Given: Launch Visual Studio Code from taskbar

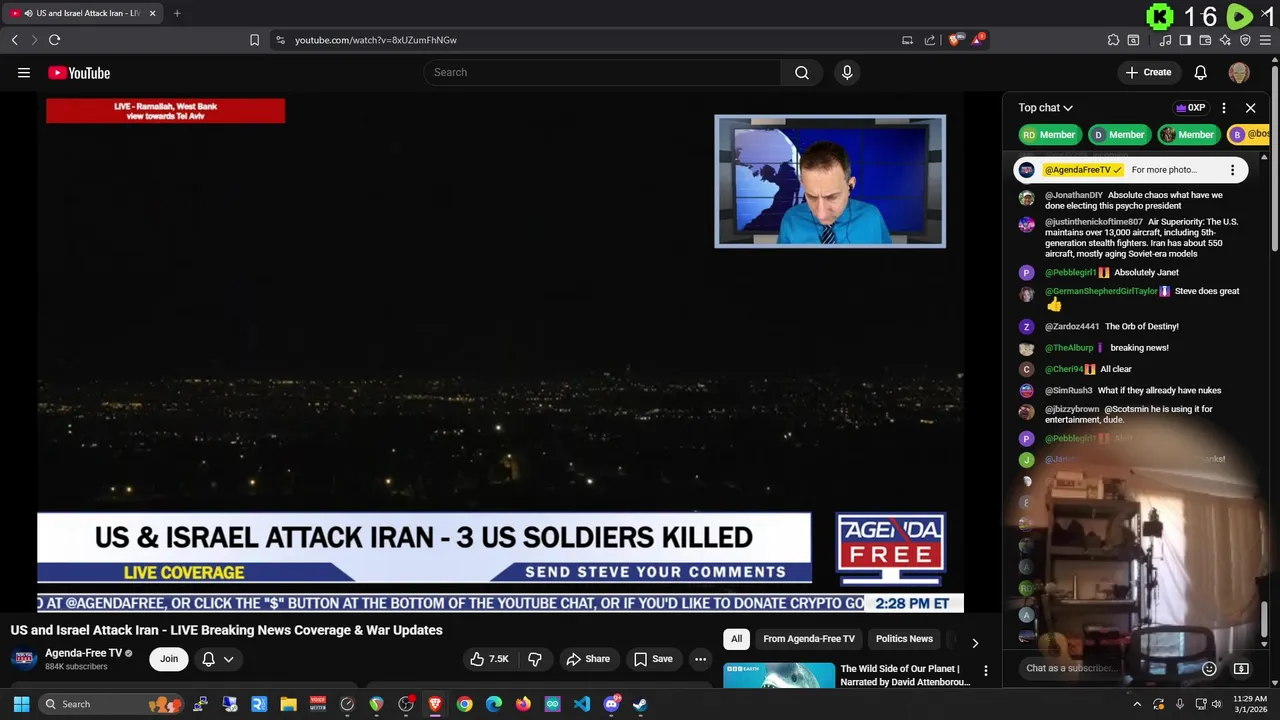Looking at the screenshot, I should point(581,704).
